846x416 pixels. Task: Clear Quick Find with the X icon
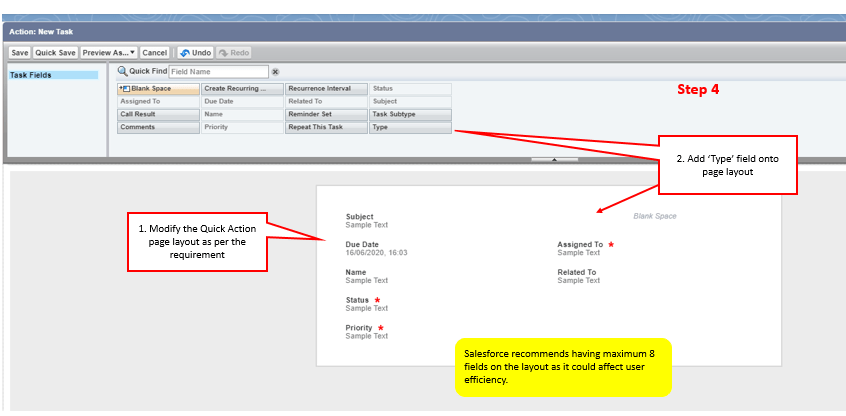275,72
